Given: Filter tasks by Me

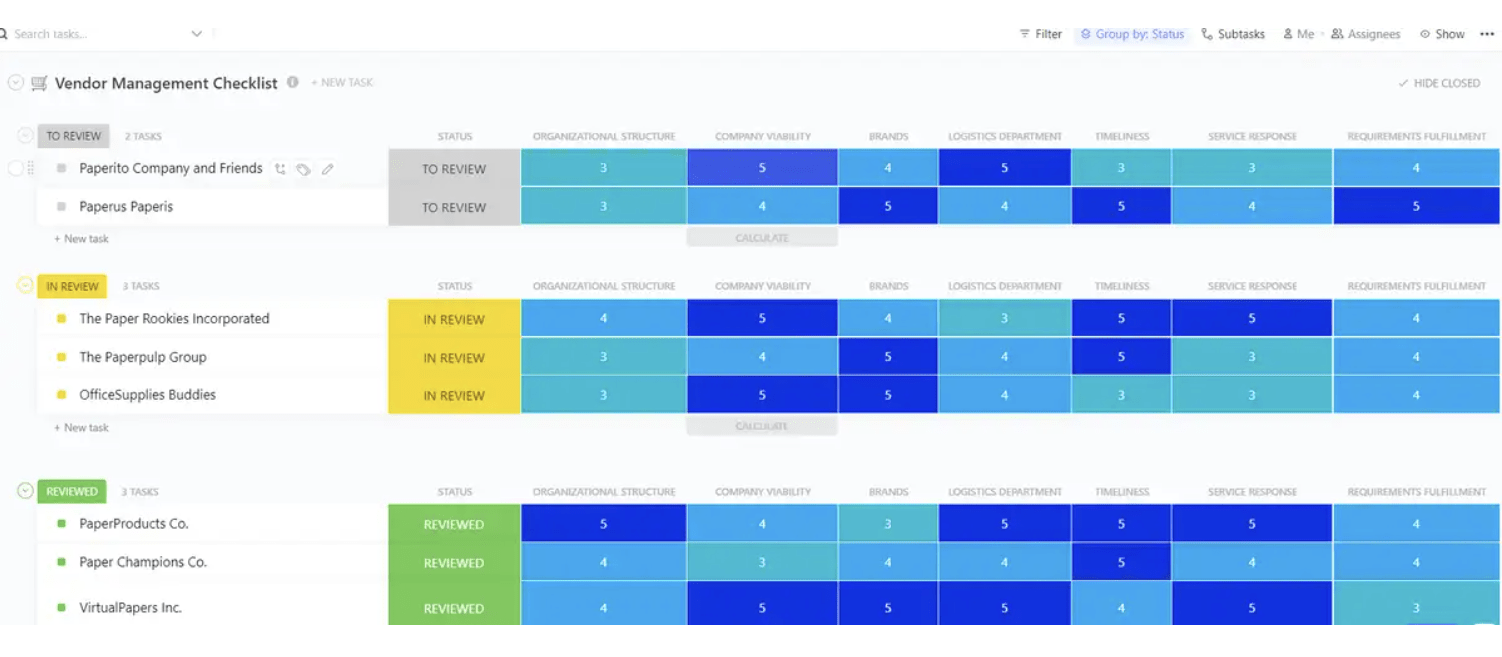Looking at the screenshot, I should [x=1299, y=34].
